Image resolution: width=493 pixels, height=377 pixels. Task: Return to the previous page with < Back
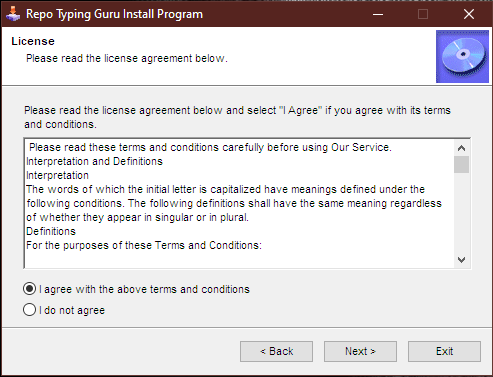[x=276, y=351]
